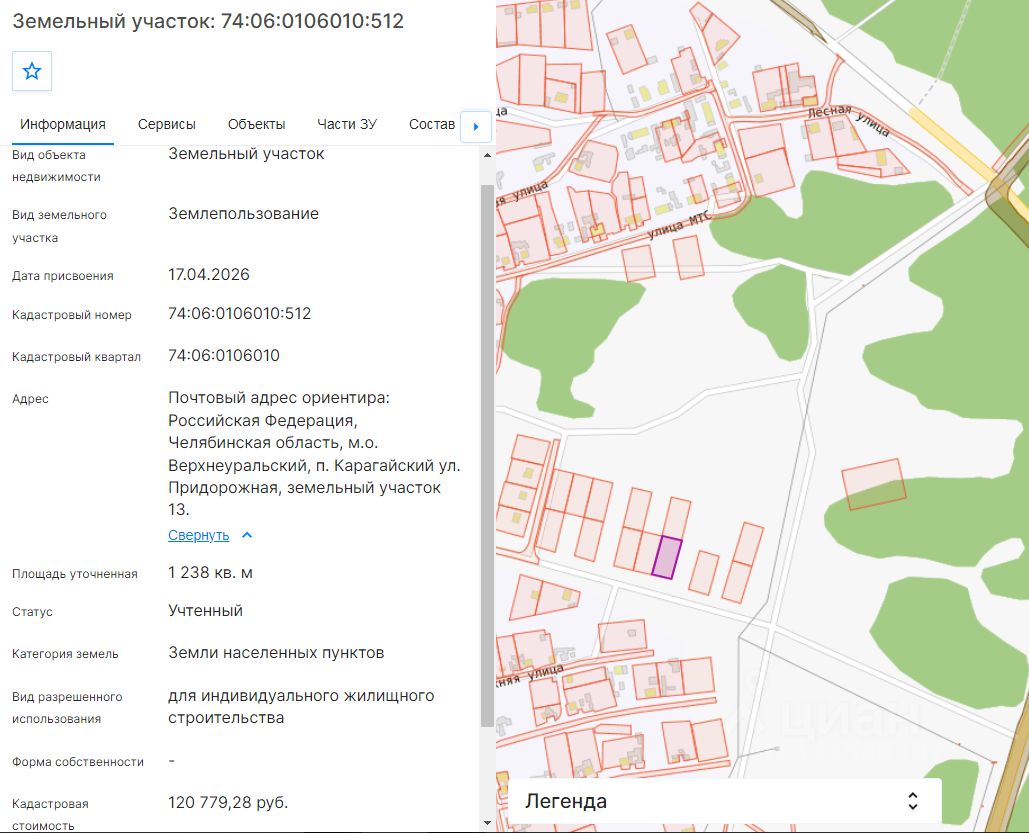Open the Состав tab

[x=432, y=124]
